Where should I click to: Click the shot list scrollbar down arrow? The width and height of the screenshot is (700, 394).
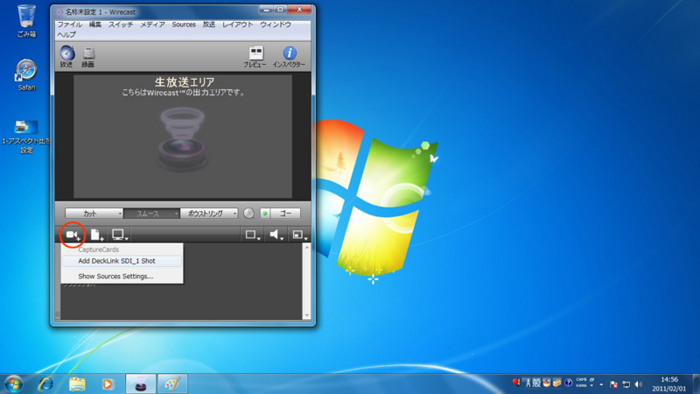pos(306,315)
